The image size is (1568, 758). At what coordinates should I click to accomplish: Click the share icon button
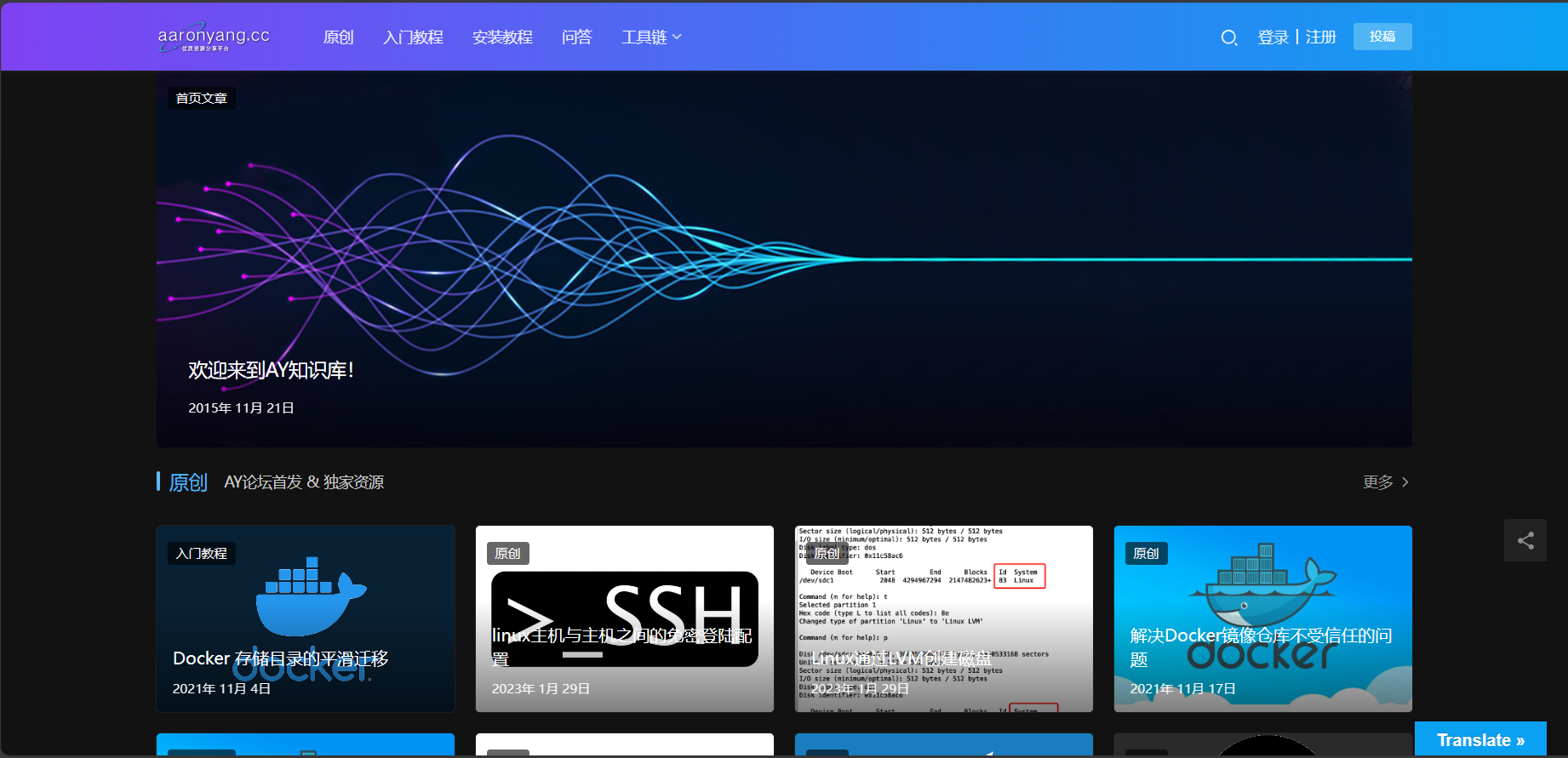(1525, 540)
